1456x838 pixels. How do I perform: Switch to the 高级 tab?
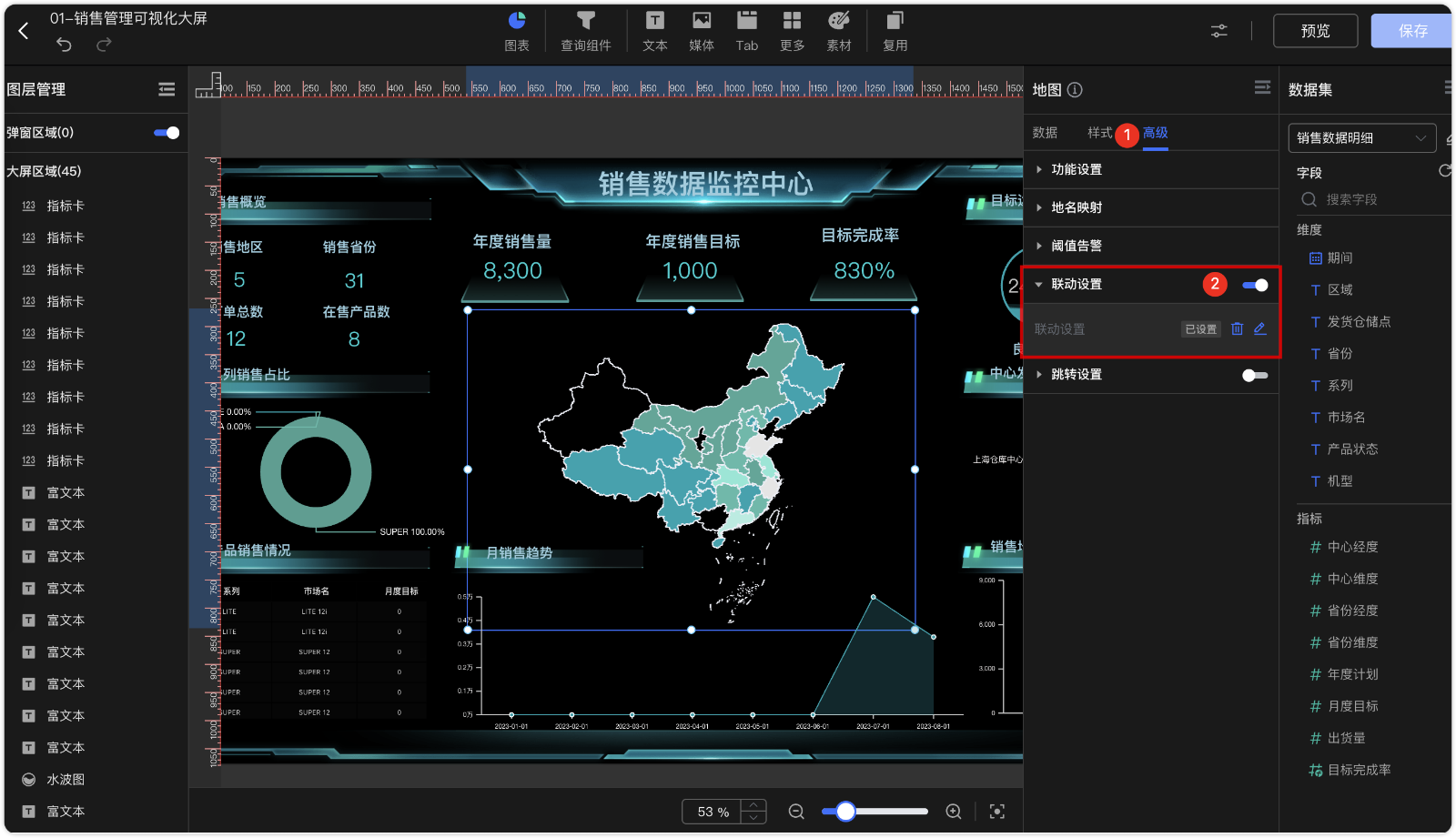(1156, 133)
